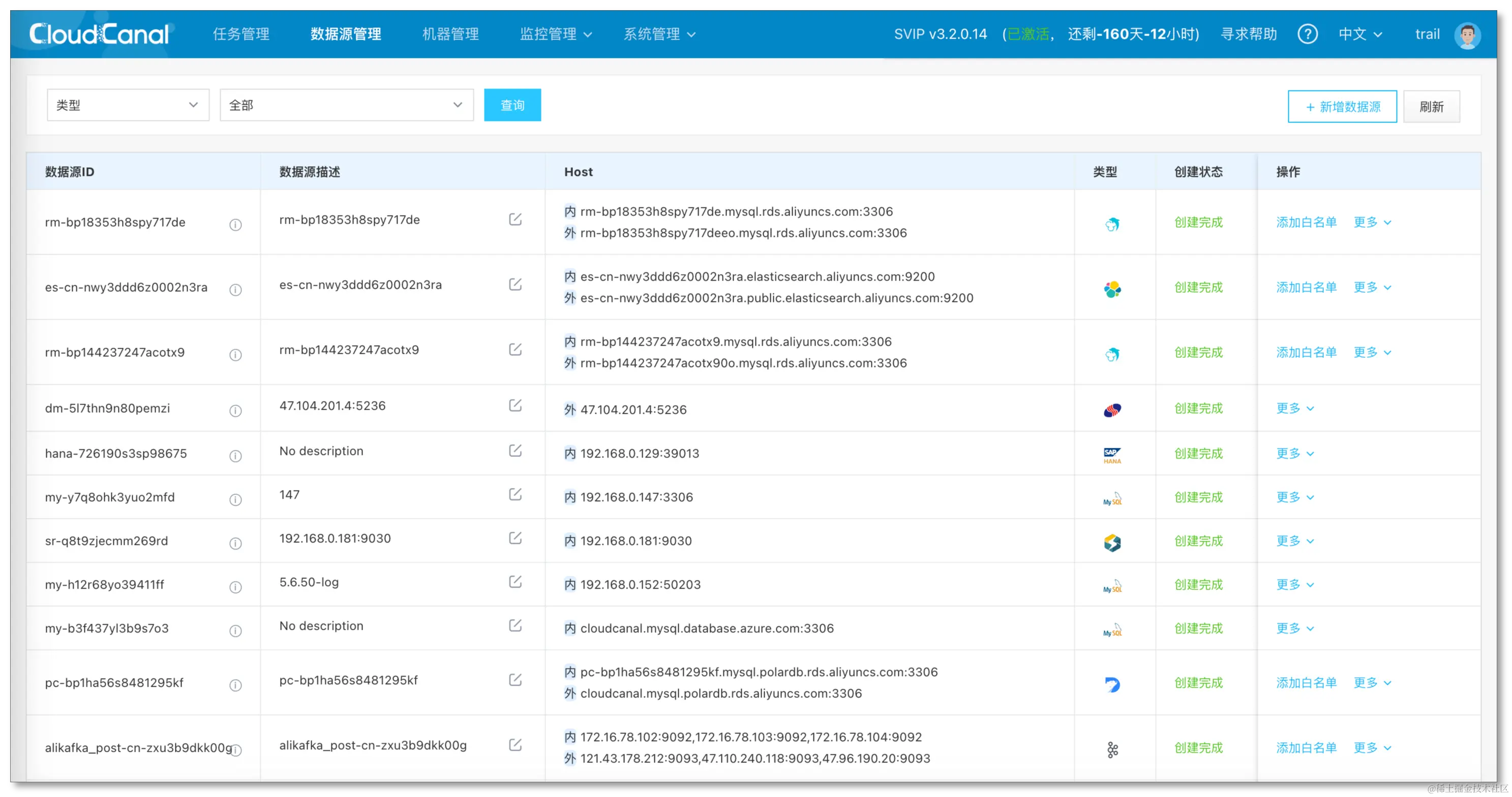1512x797 pixels.
Task: Expand 更多 for hana-726190s3sp98675 row
Action: click(1294, 453)
